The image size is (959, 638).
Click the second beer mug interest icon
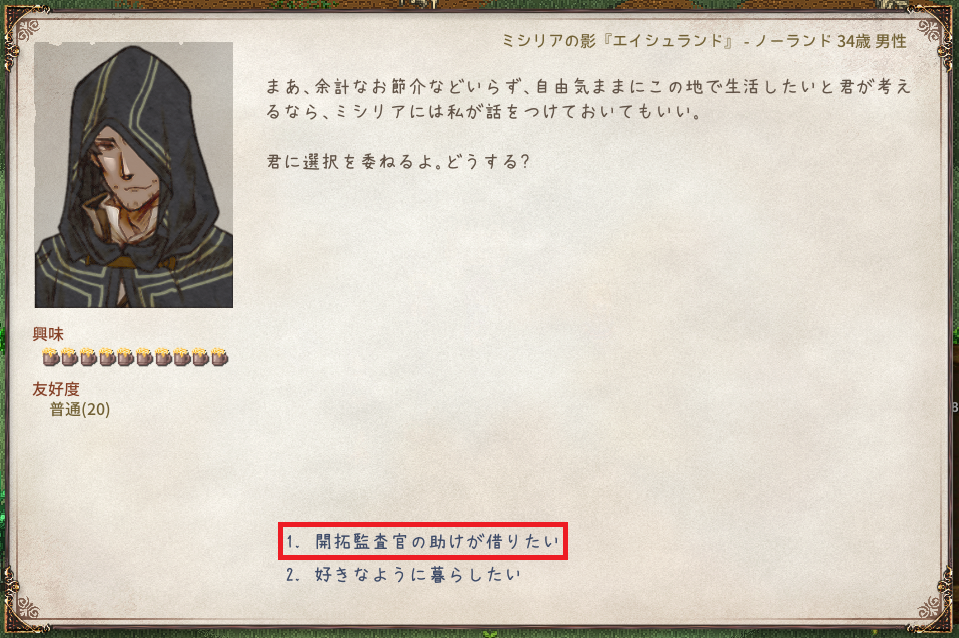point(69,356)
